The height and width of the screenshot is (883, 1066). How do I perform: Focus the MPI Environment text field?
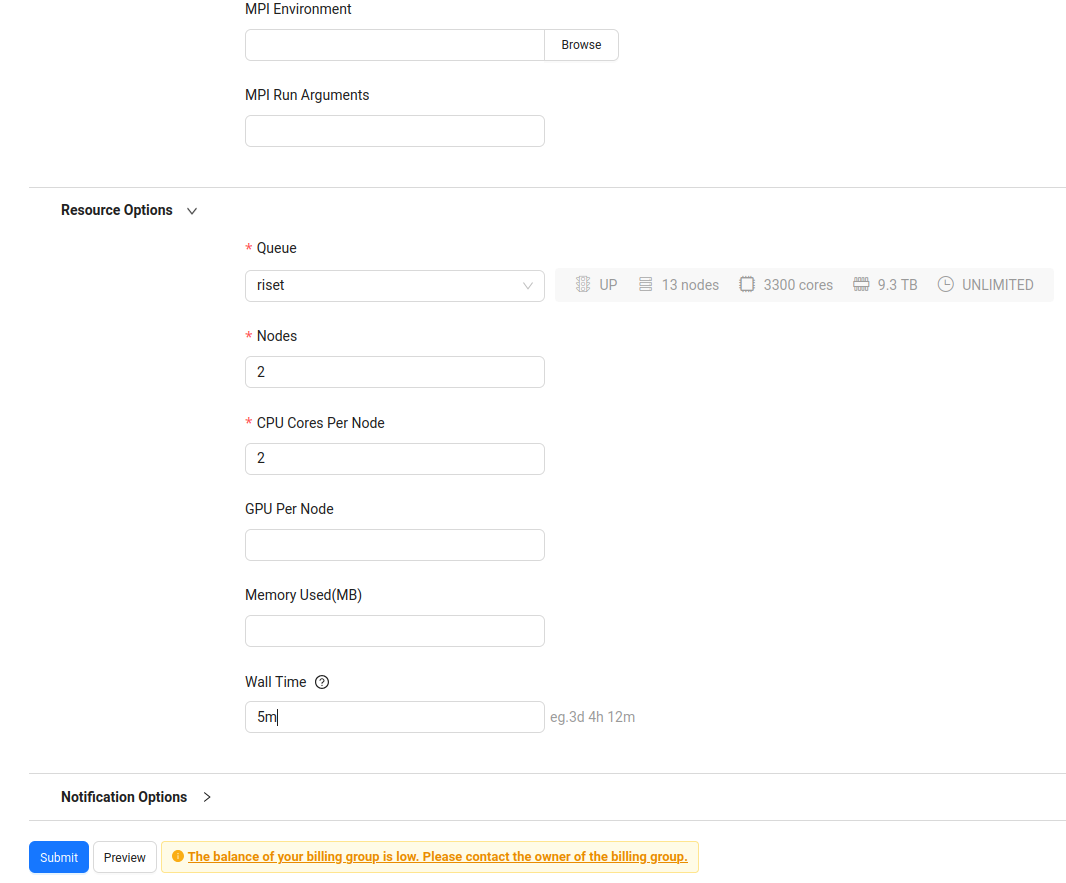point(394,45)
